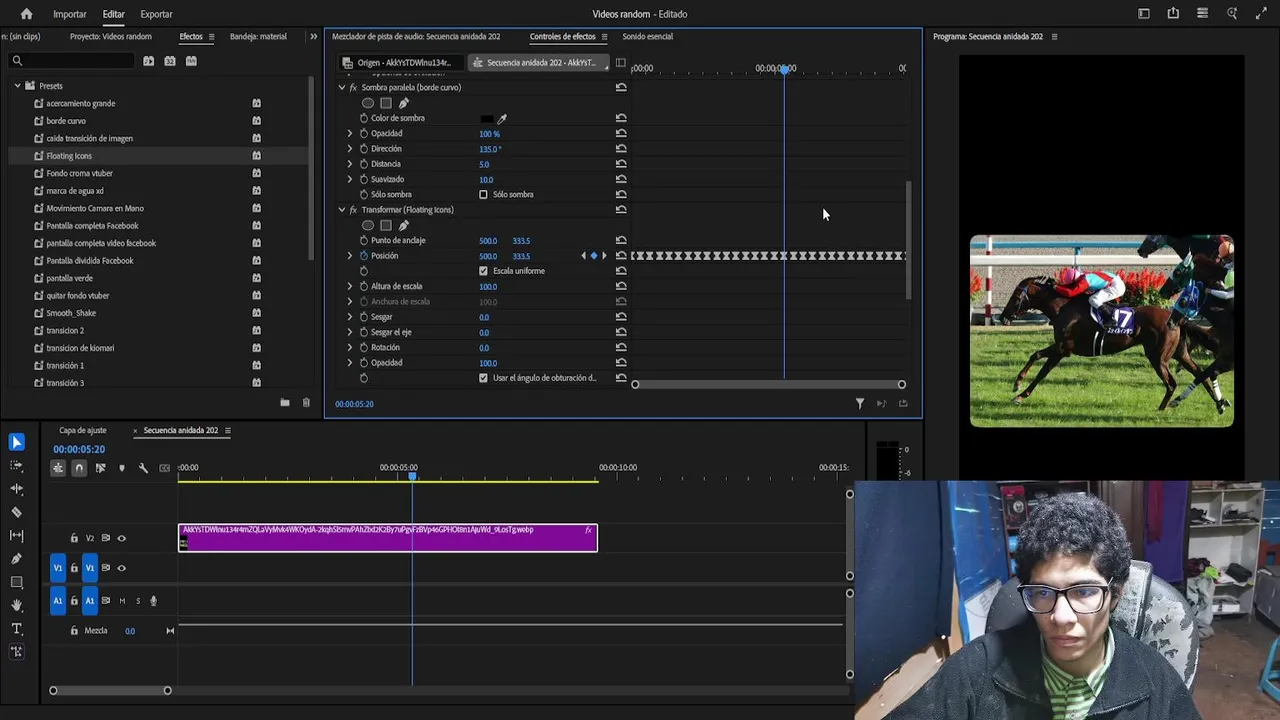The height and width of the screenshot is (720, 1280).
Task: Click the black Color de sombra swatch
Action: tap(486, 118)
